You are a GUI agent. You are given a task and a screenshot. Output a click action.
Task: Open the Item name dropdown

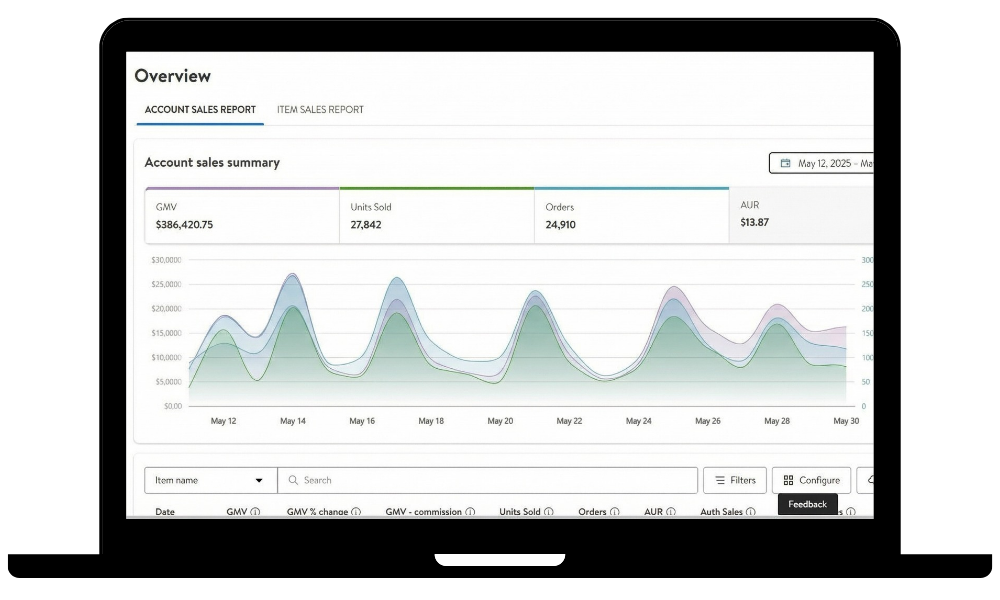click(x=210, y=480)
